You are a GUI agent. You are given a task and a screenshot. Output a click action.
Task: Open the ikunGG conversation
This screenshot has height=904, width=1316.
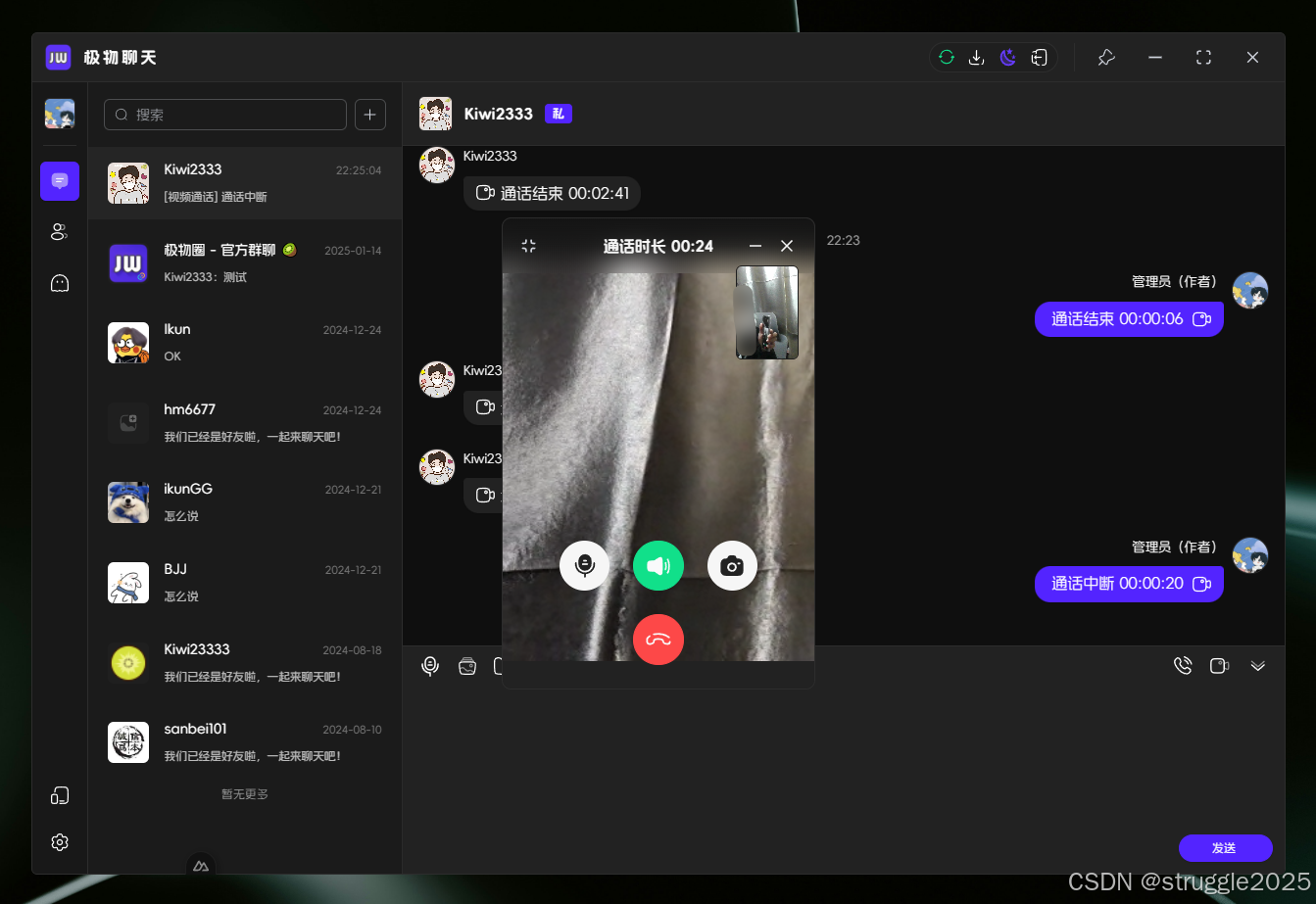245,502
